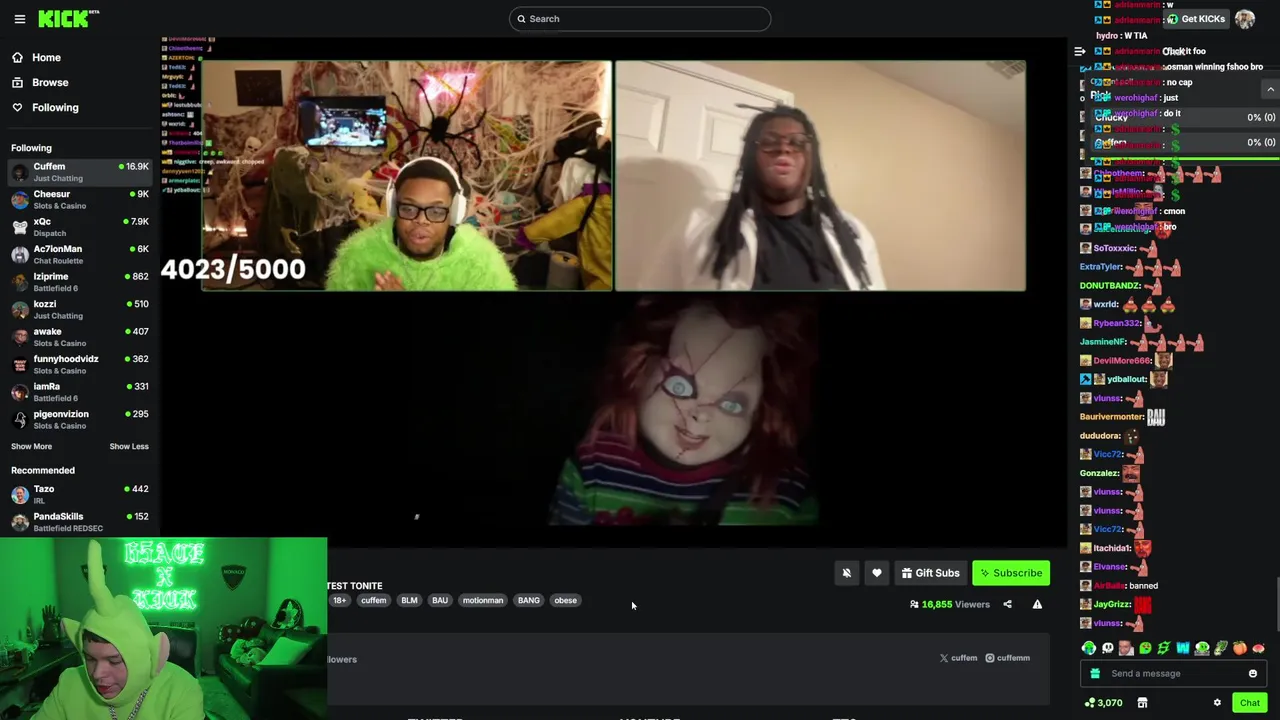Click the Search field

[640, 19]
